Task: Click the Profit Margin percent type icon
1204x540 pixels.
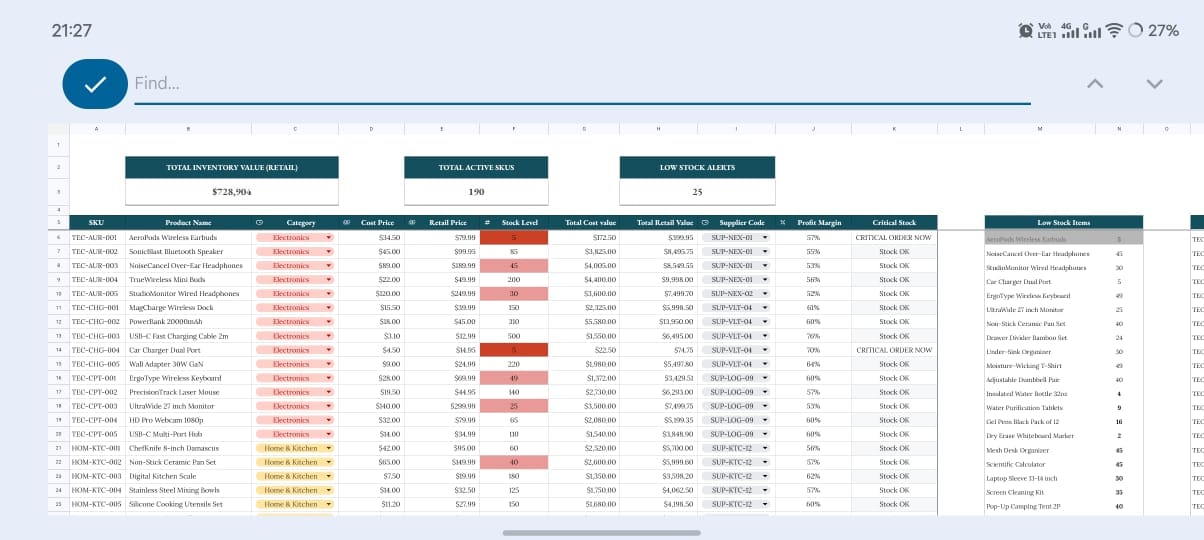Action: coord(783,223)
